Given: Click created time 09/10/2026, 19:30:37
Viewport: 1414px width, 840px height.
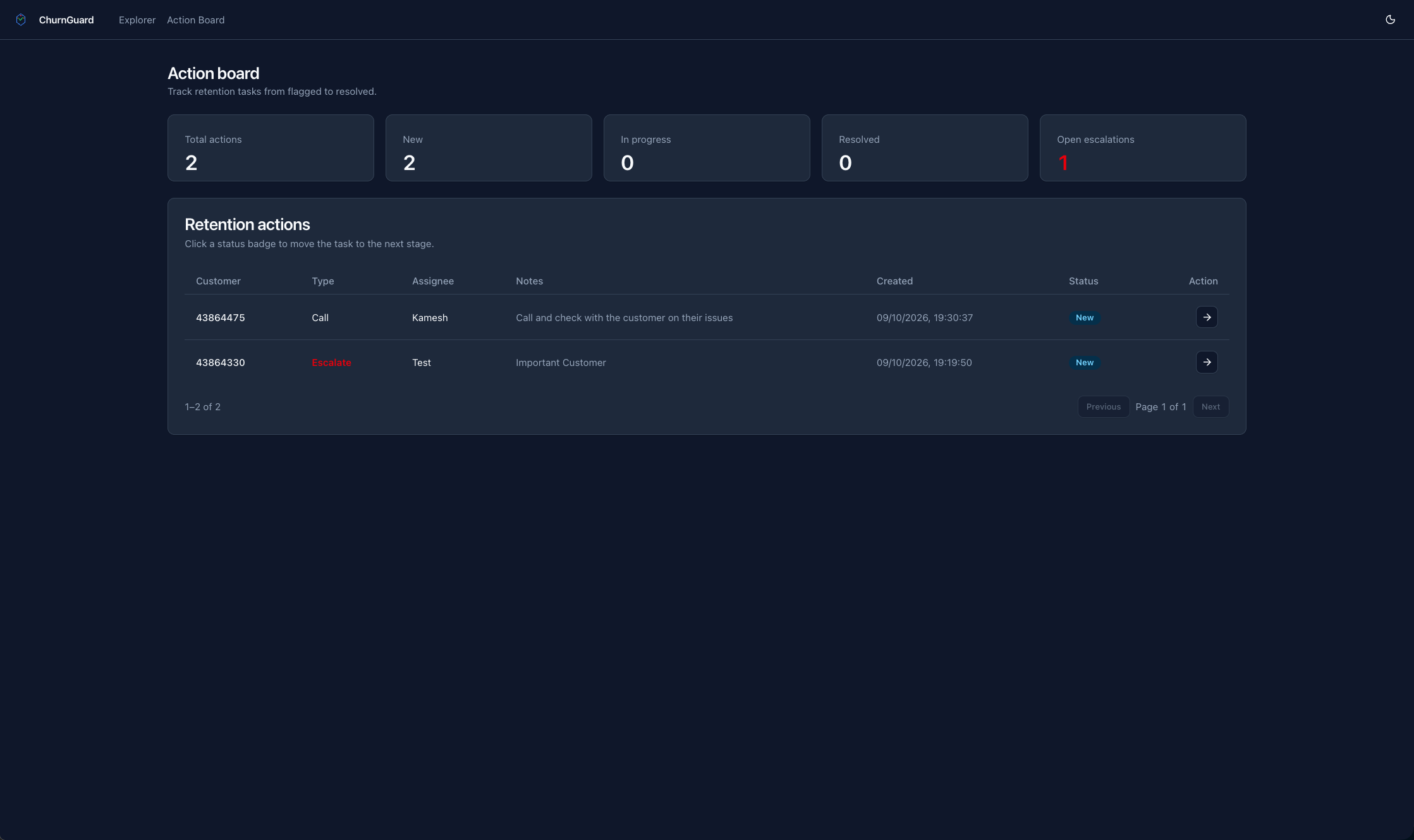Looking at the screenshot, I should coord(925,318).
